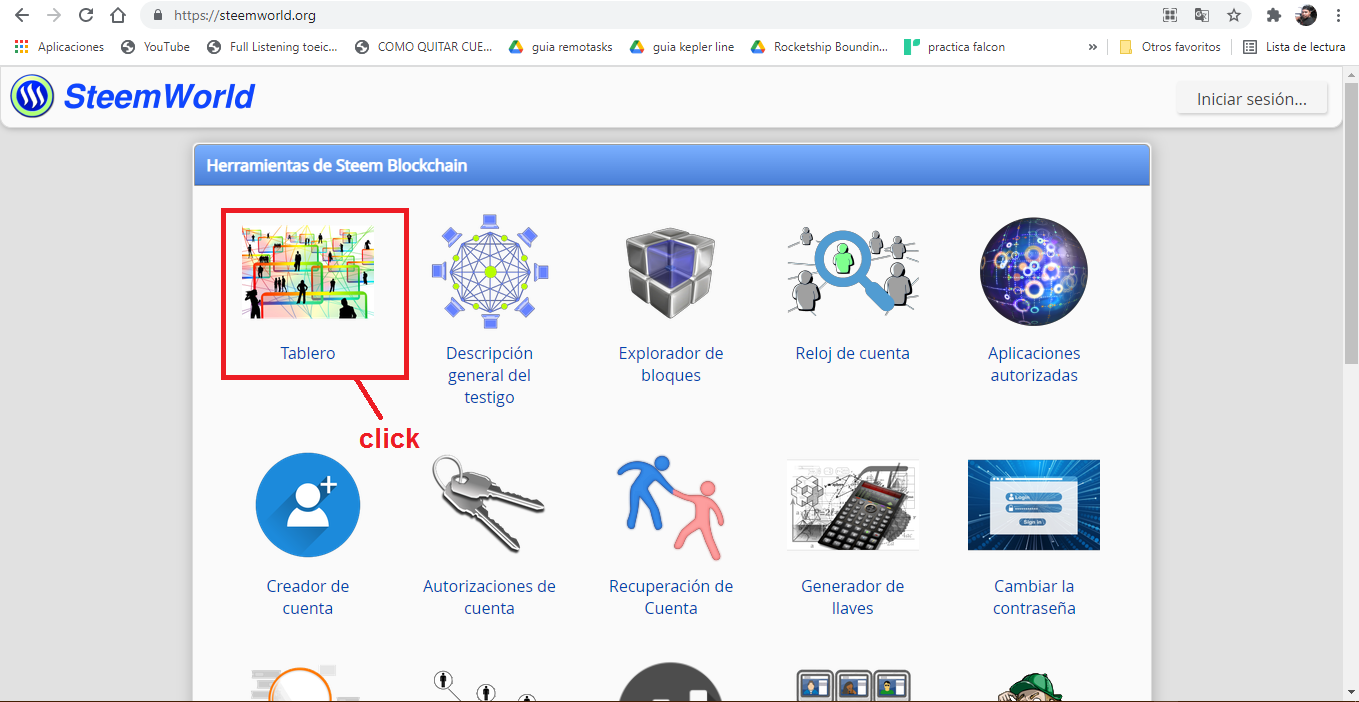Open the Generador de llaves link

click(853, 597)
